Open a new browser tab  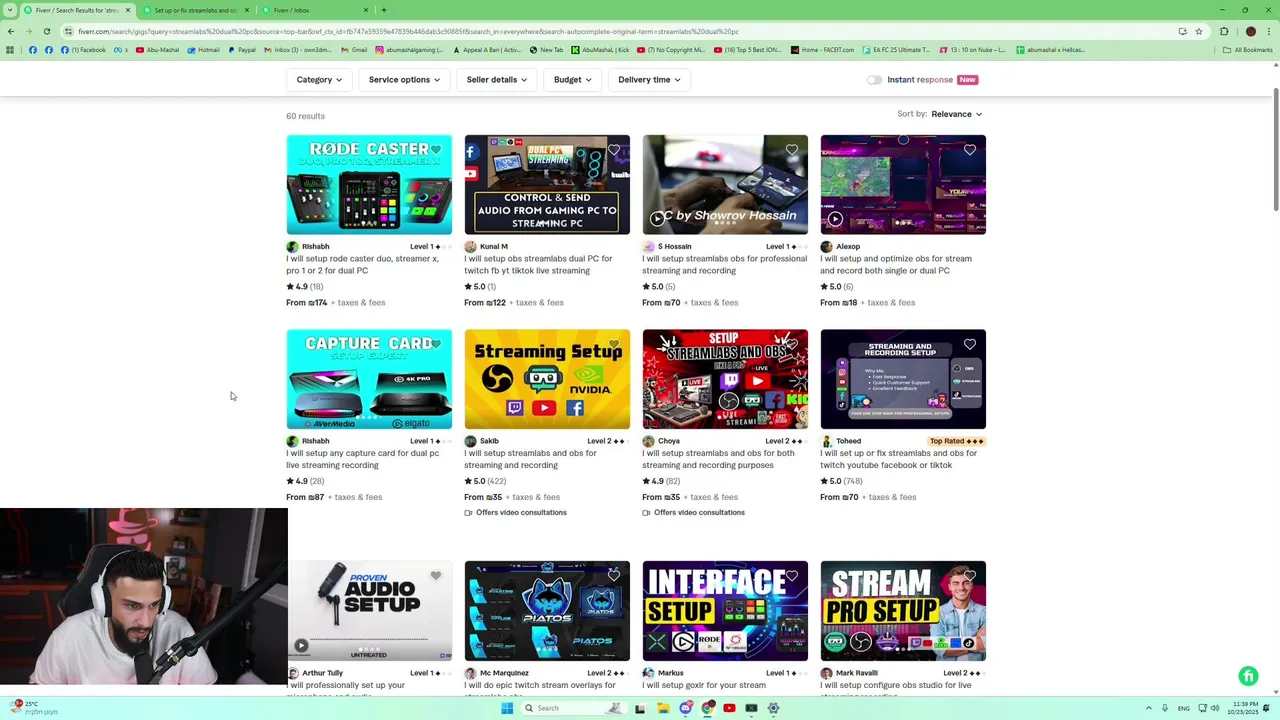click(x=384, y=10)
